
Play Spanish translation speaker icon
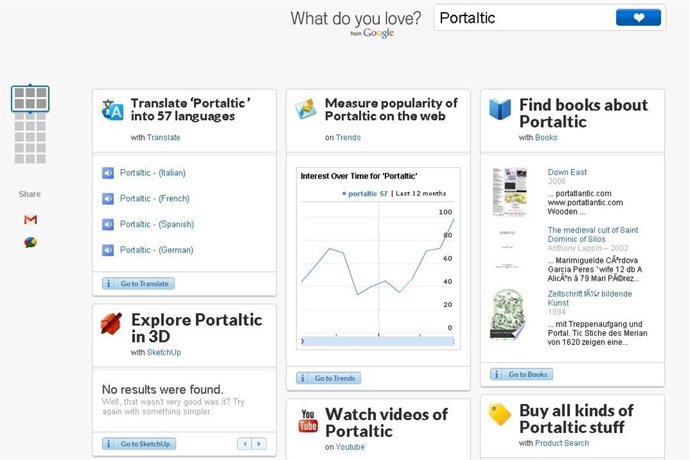pos(108,224)
